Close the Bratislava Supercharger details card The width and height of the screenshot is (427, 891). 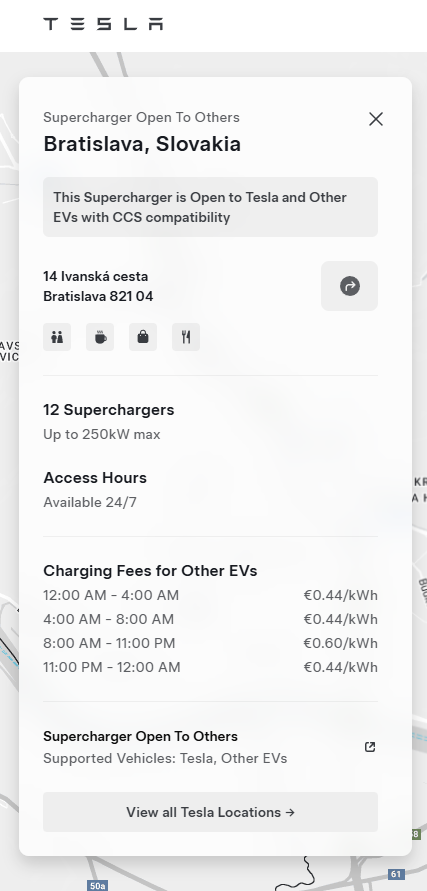376,119
